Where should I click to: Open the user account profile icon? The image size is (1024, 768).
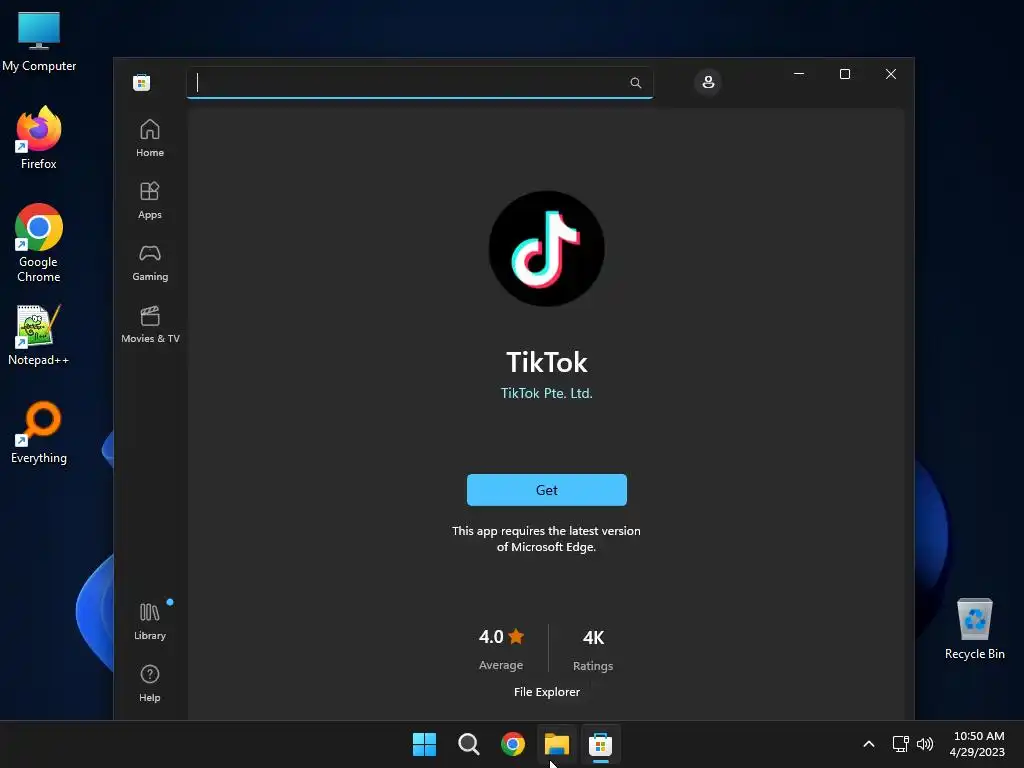pyautogui.click(x=708, y=82)
